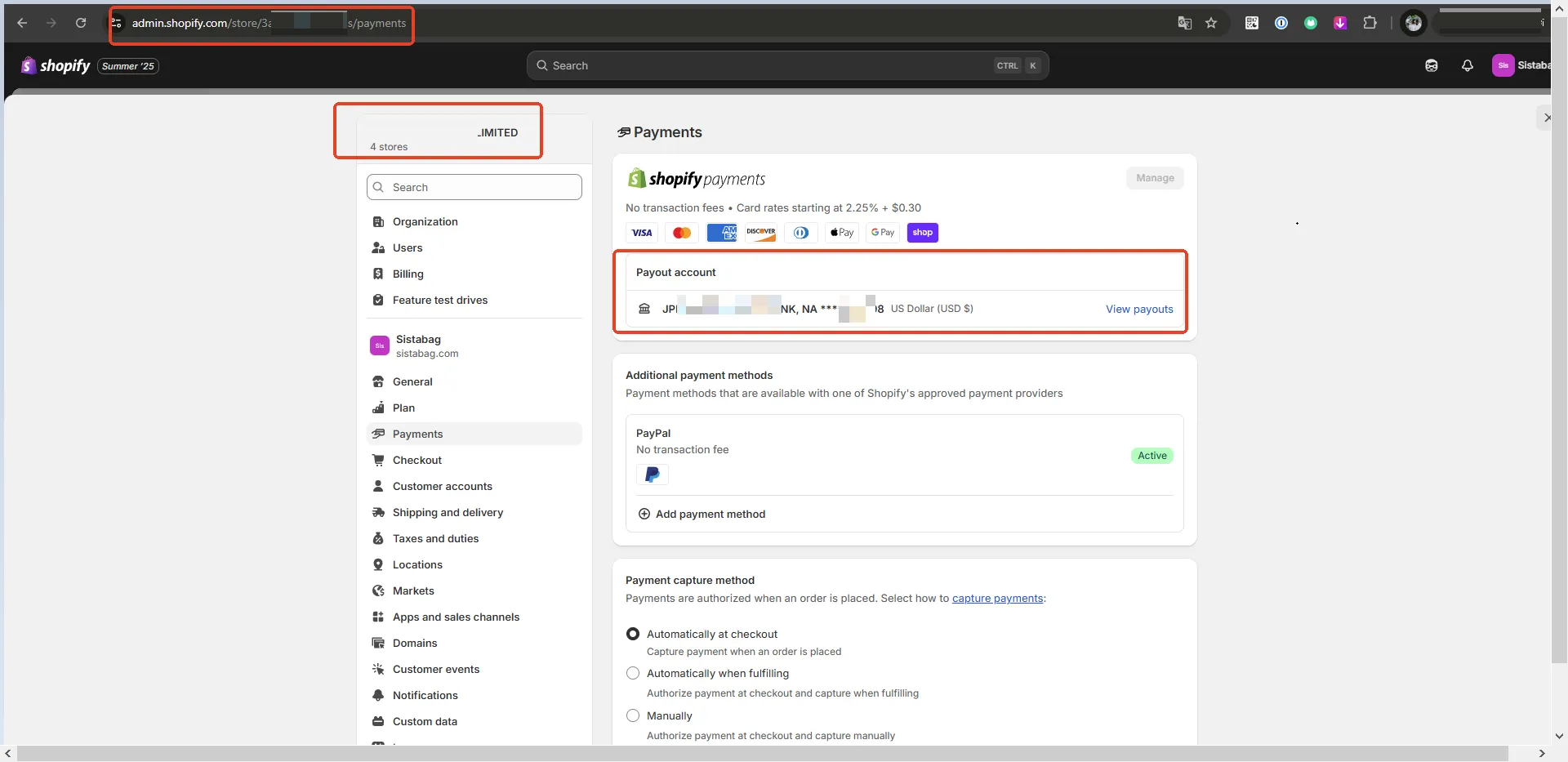Open Taxes and duties settings

point(474,538)
